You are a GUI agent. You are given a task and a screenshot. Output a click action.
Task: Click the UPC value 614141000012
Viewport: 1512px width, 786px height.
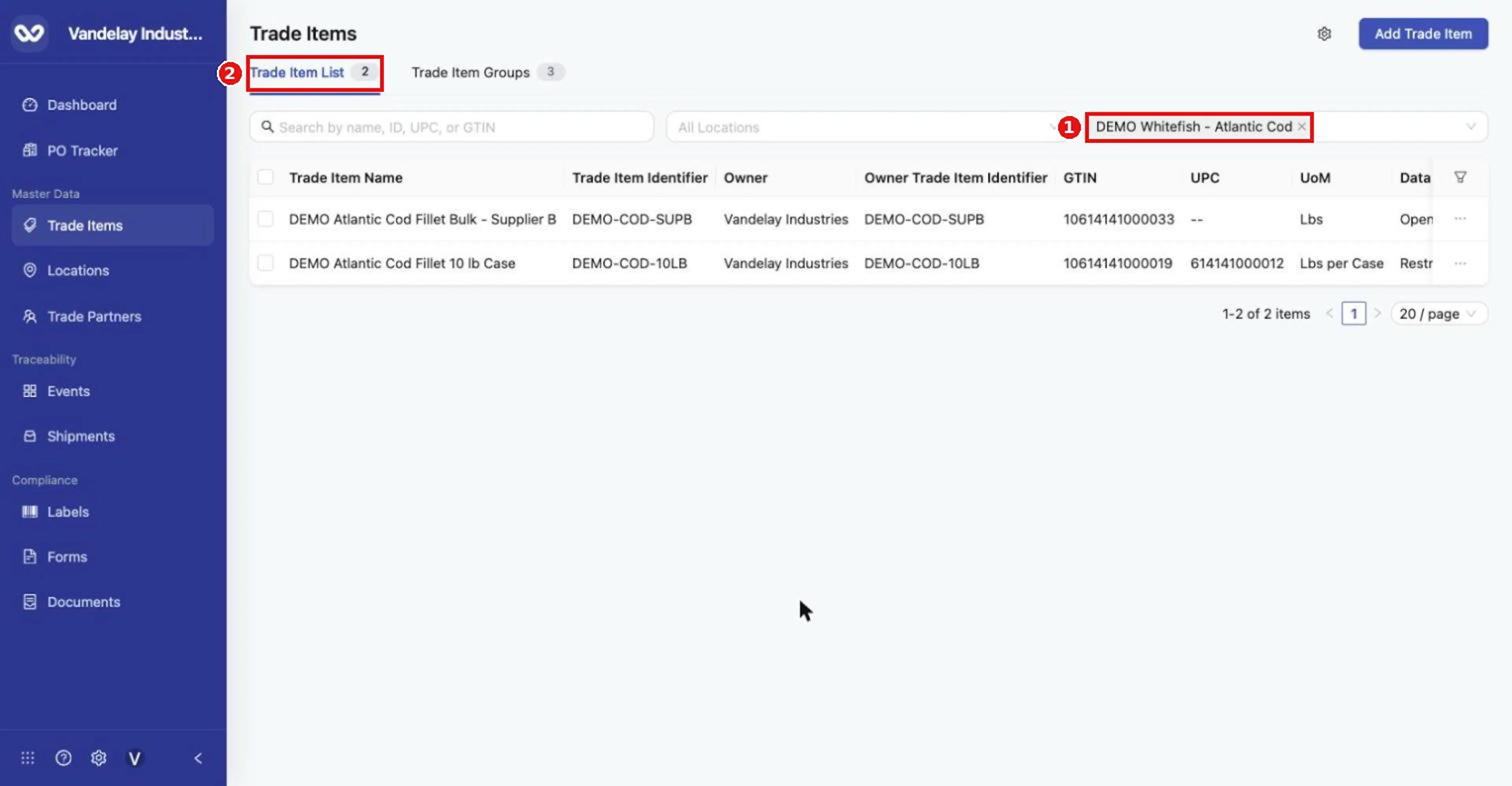(1237, 263)
